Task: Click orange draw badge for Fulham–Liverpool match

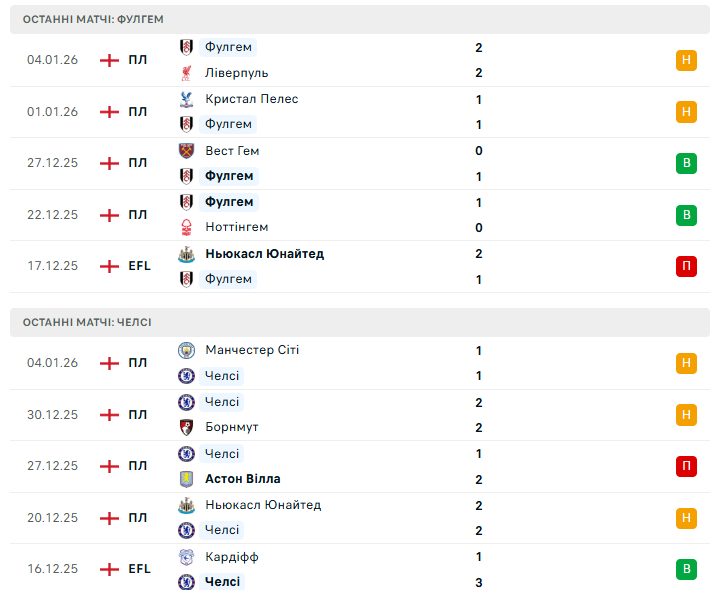Action: [x=686, y=60]
